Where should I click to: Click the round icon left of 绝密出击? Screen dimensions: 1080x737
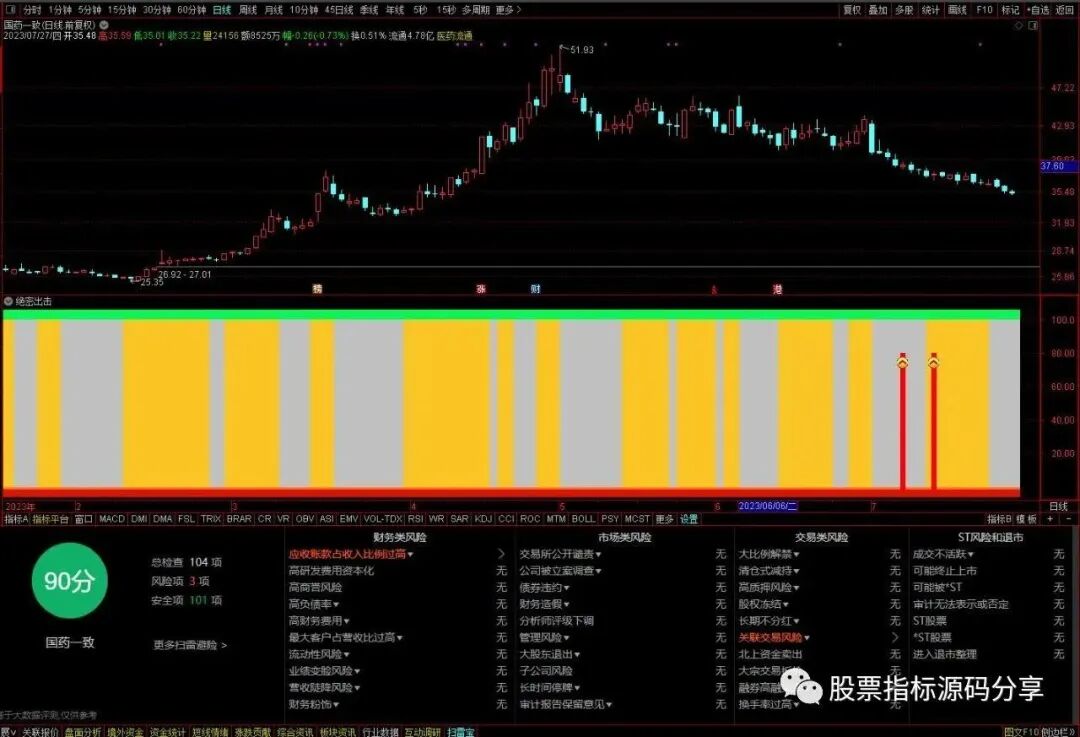[x=8, y=302]
